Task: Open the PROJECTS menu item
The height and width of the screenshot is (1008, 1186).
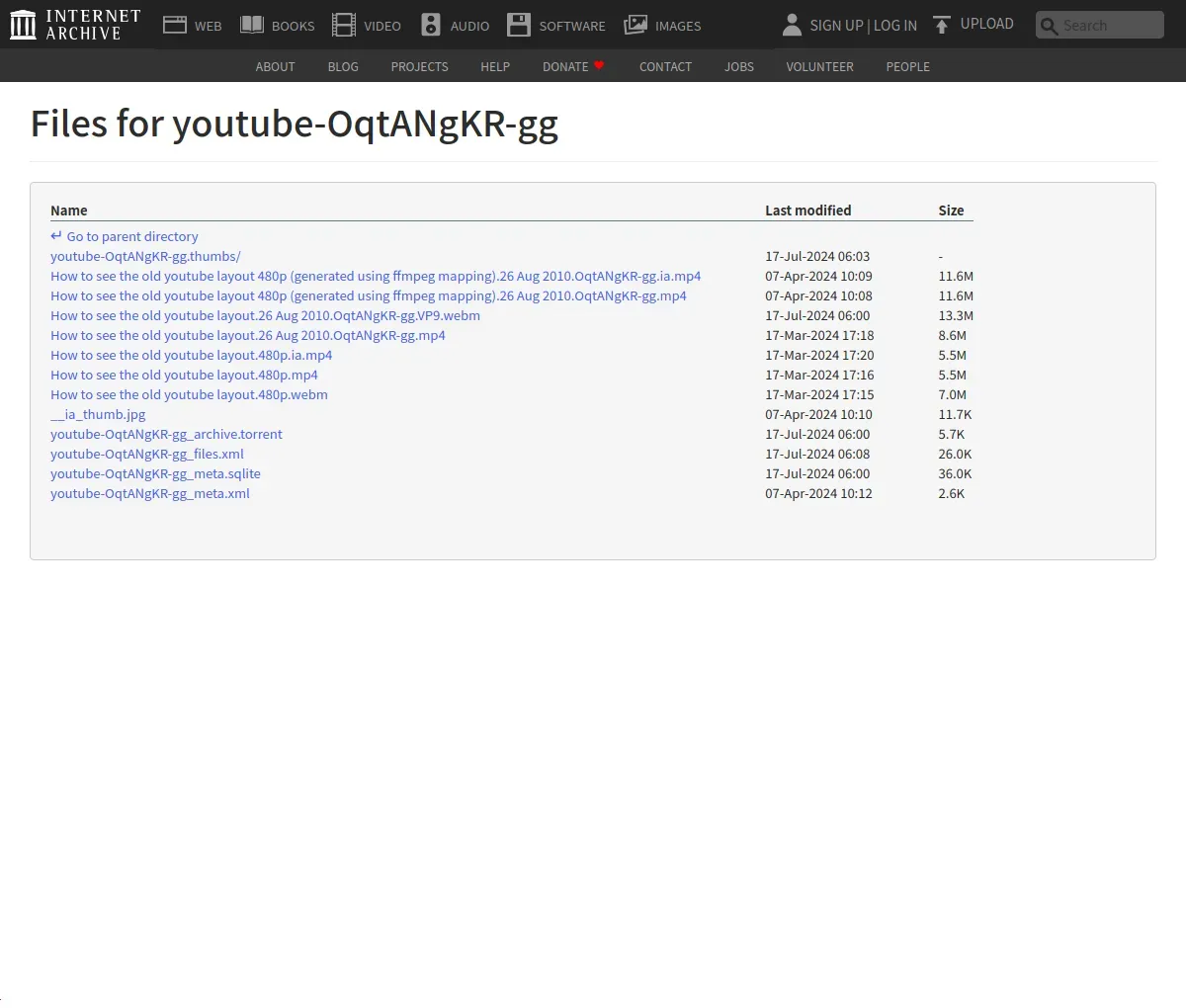Action: coord(419,66)
